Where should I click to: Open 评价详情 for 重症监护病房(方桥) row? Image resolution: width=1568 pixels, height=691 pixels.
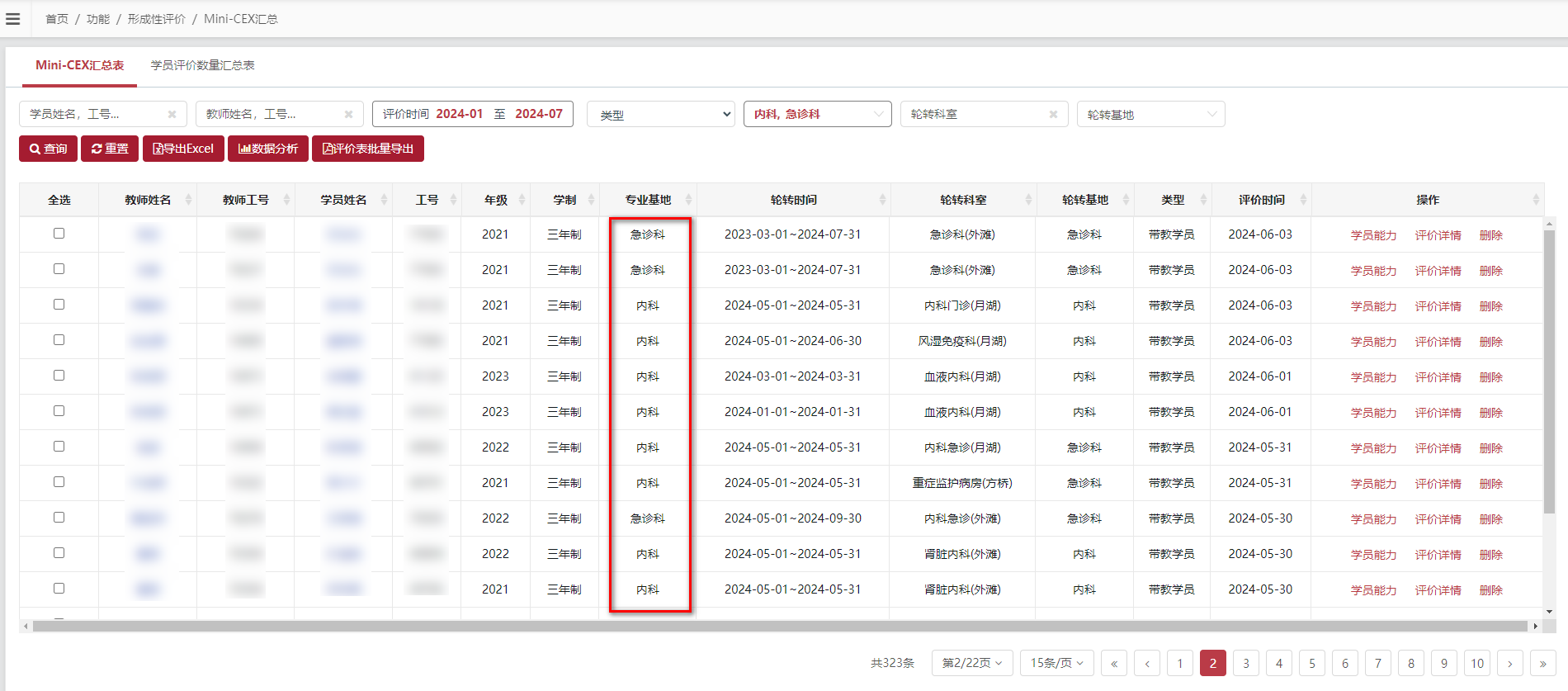click(x=1438, y=484)
